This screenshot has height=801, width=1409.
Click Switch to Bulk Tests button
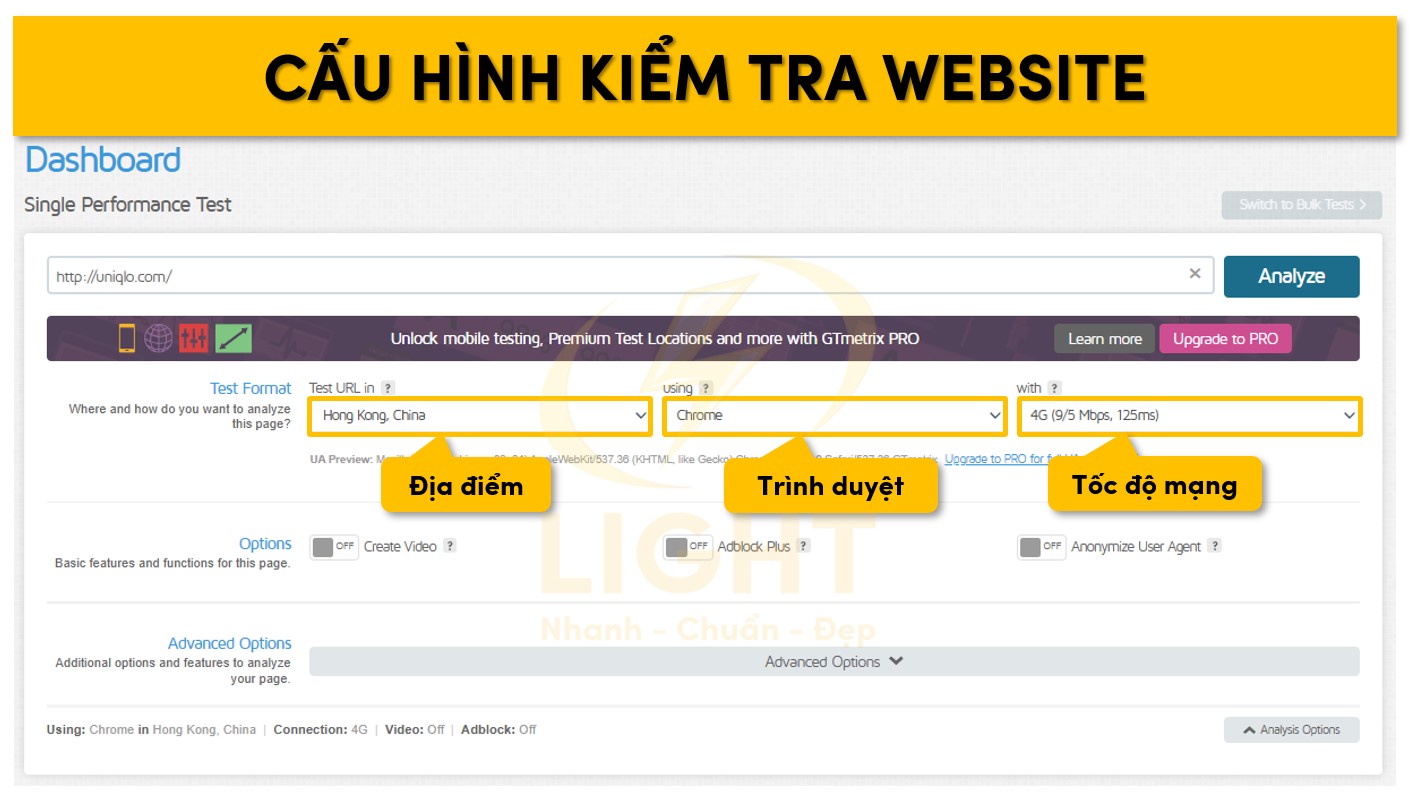click(1302, 205)
